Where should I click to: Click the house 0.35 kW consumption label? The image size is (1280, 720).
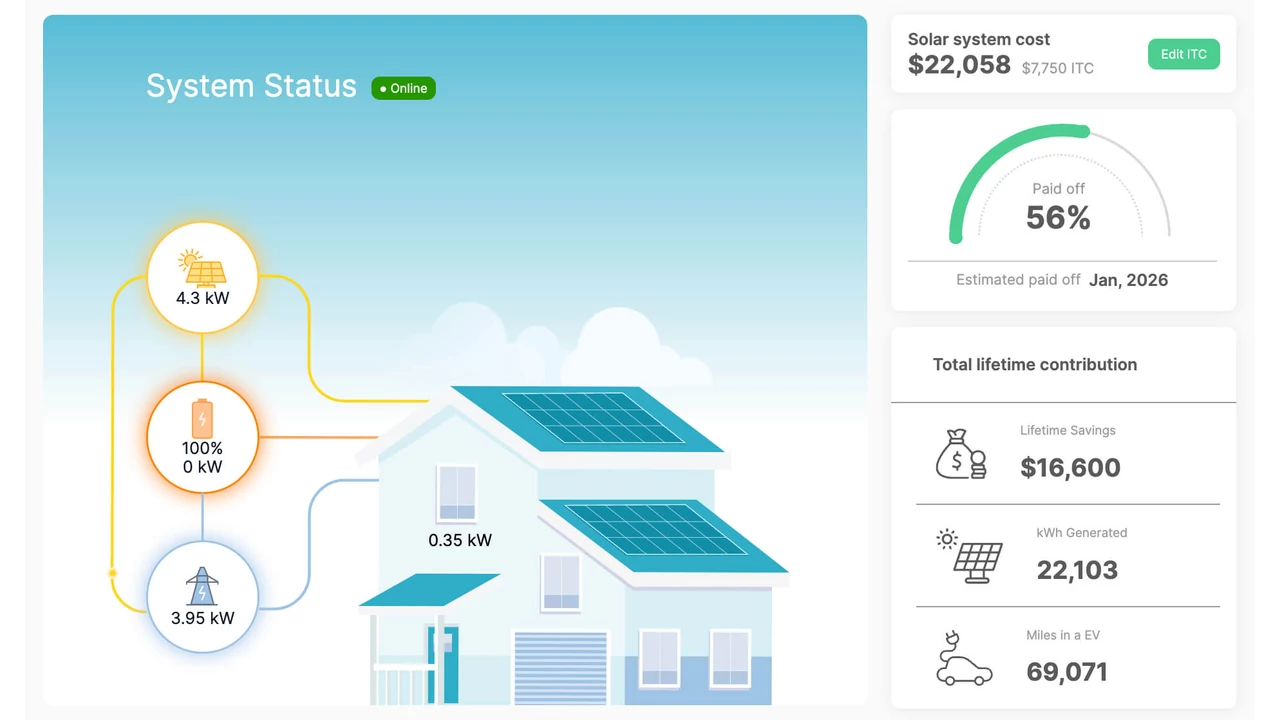[460, 540]
